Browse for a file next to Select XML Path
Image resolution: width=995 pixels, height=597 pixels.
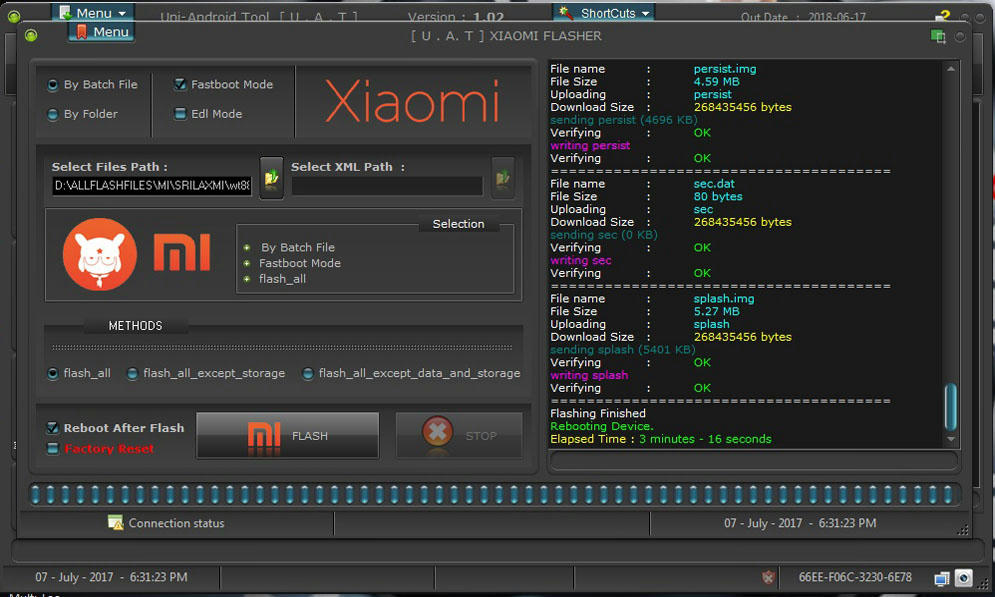pyautogui.click(x=503, y=178)
